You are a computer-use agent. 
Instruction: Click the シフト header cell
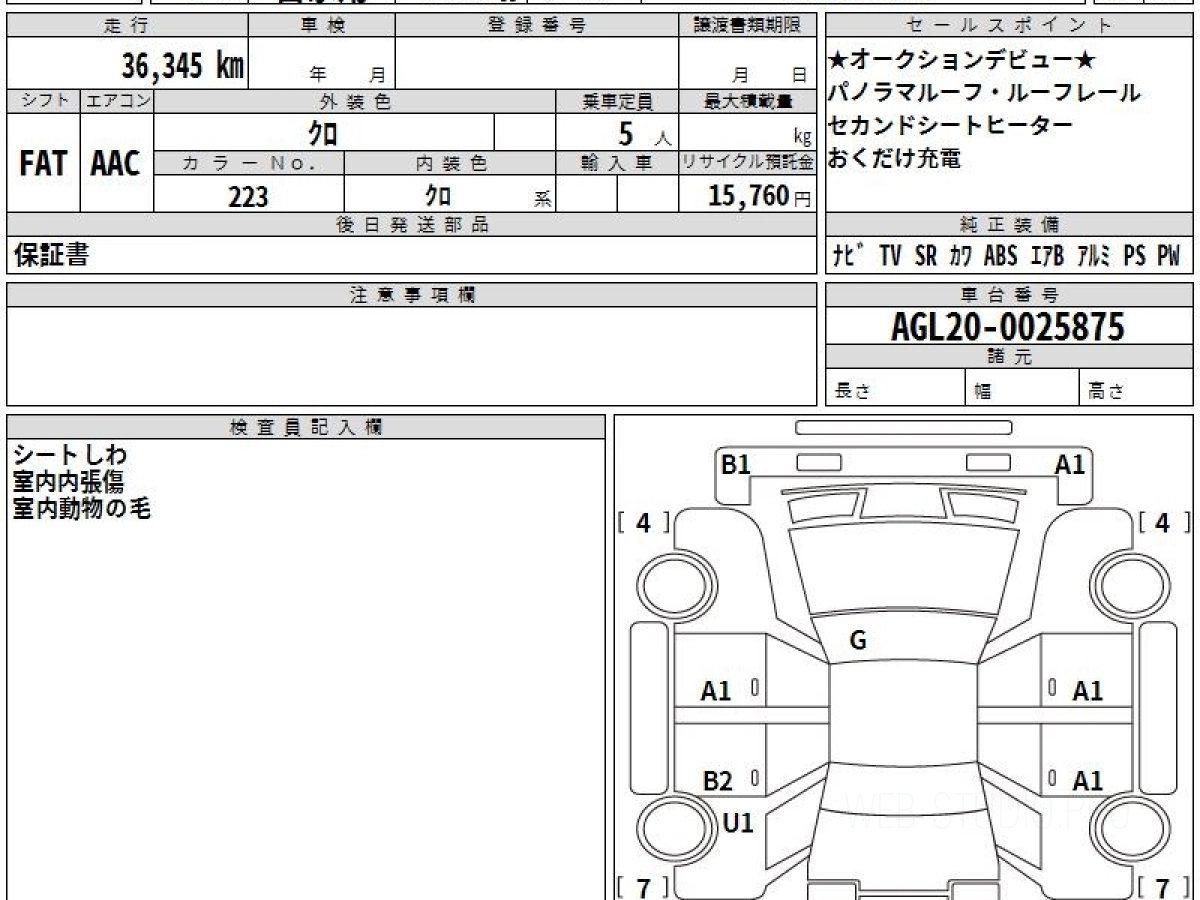click(43, 101)
